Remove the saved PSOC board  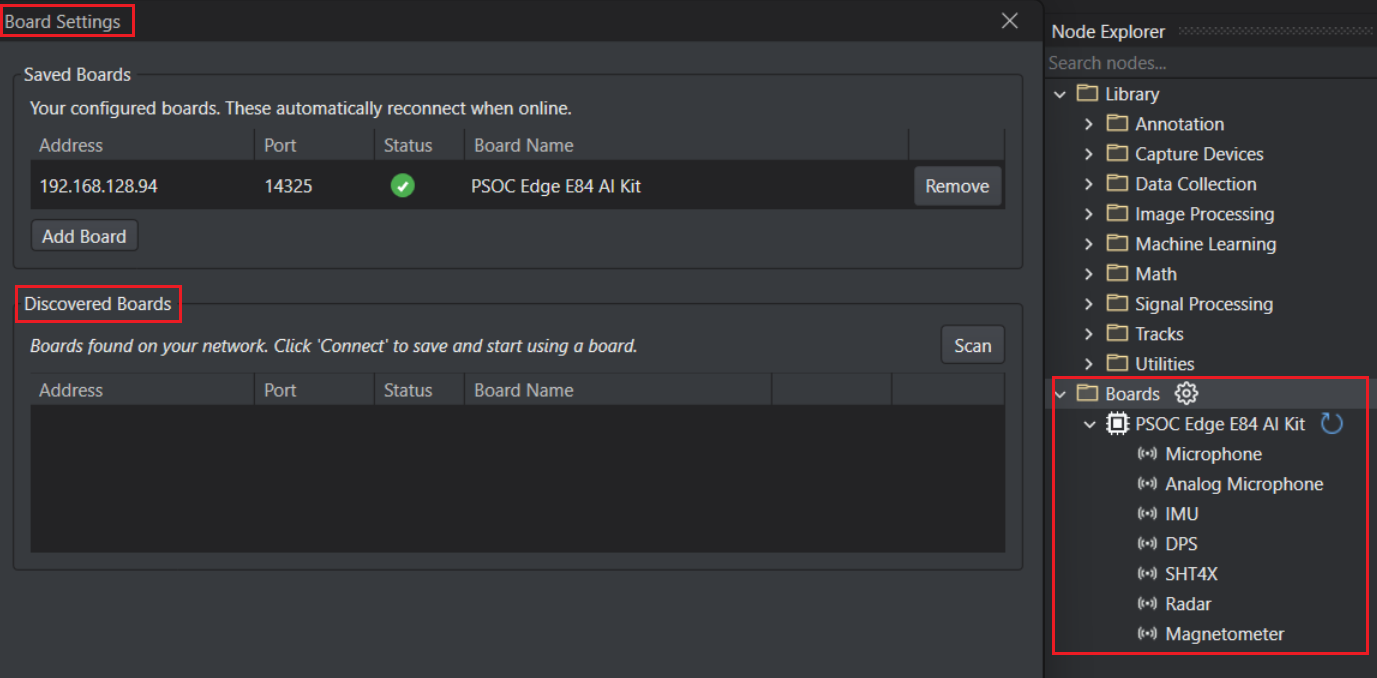(x=957, y=186)
